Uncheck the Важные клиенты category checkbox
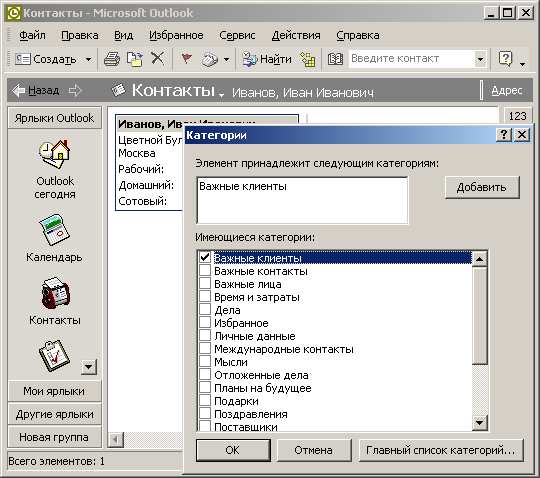Screen dimensions: 540x478 (205, 257)
